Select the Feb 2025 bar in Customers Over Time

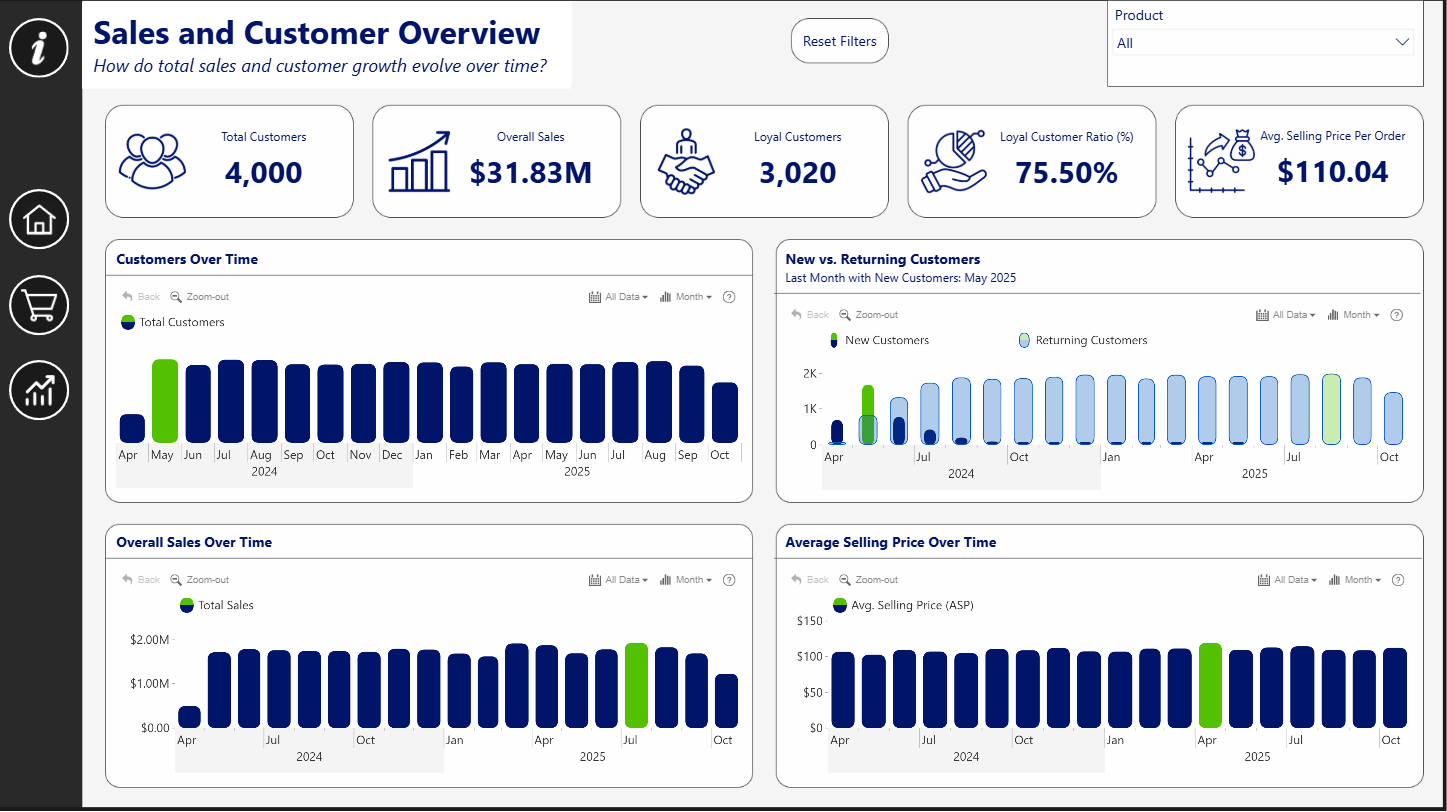coord(462,405)
